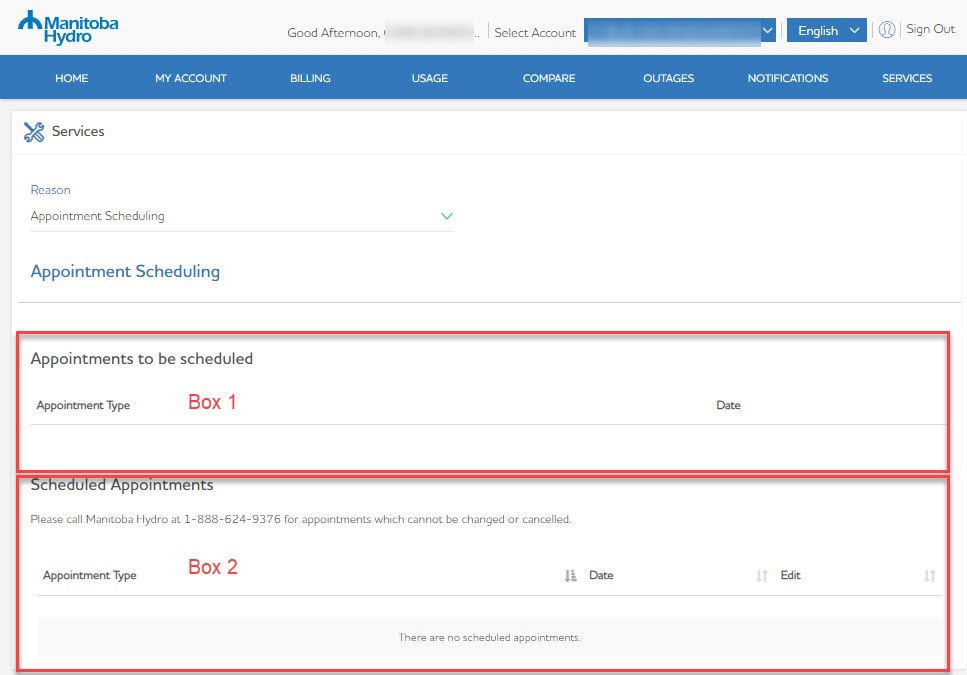Open the Reason dropdown showing Appointment Scheduling
The width and height of the screenshot is (967, 675).
click(x=447, y=215)
